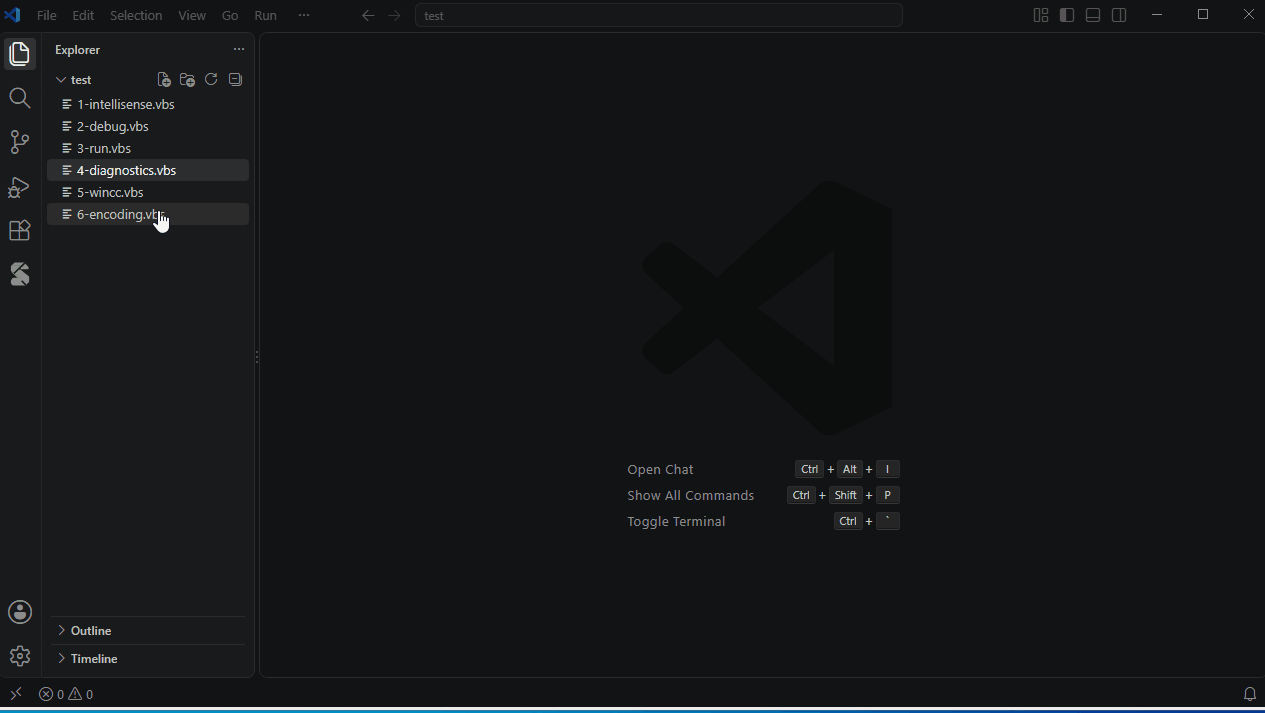
Task: Open the Search view icon
Action: 20,98
